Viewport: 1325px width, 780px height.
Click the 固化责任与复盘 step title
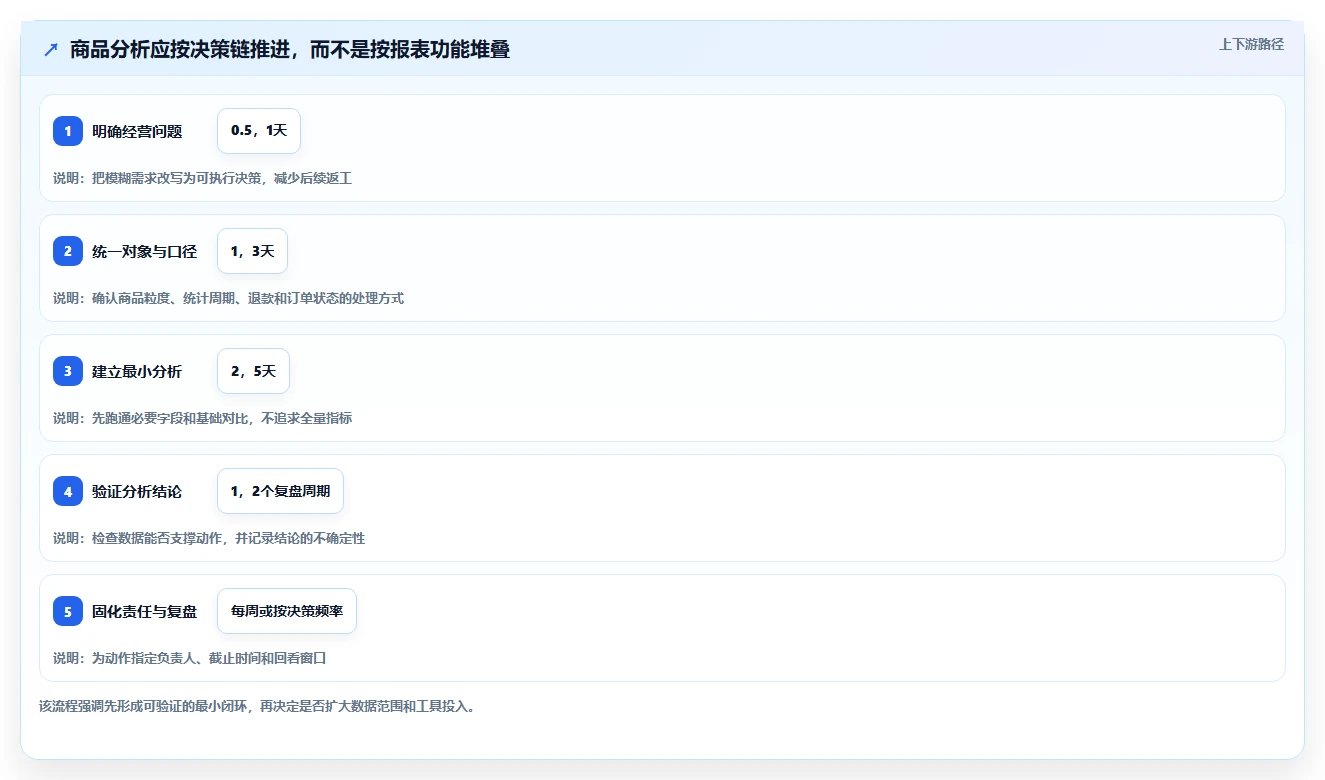click(145, 611)
